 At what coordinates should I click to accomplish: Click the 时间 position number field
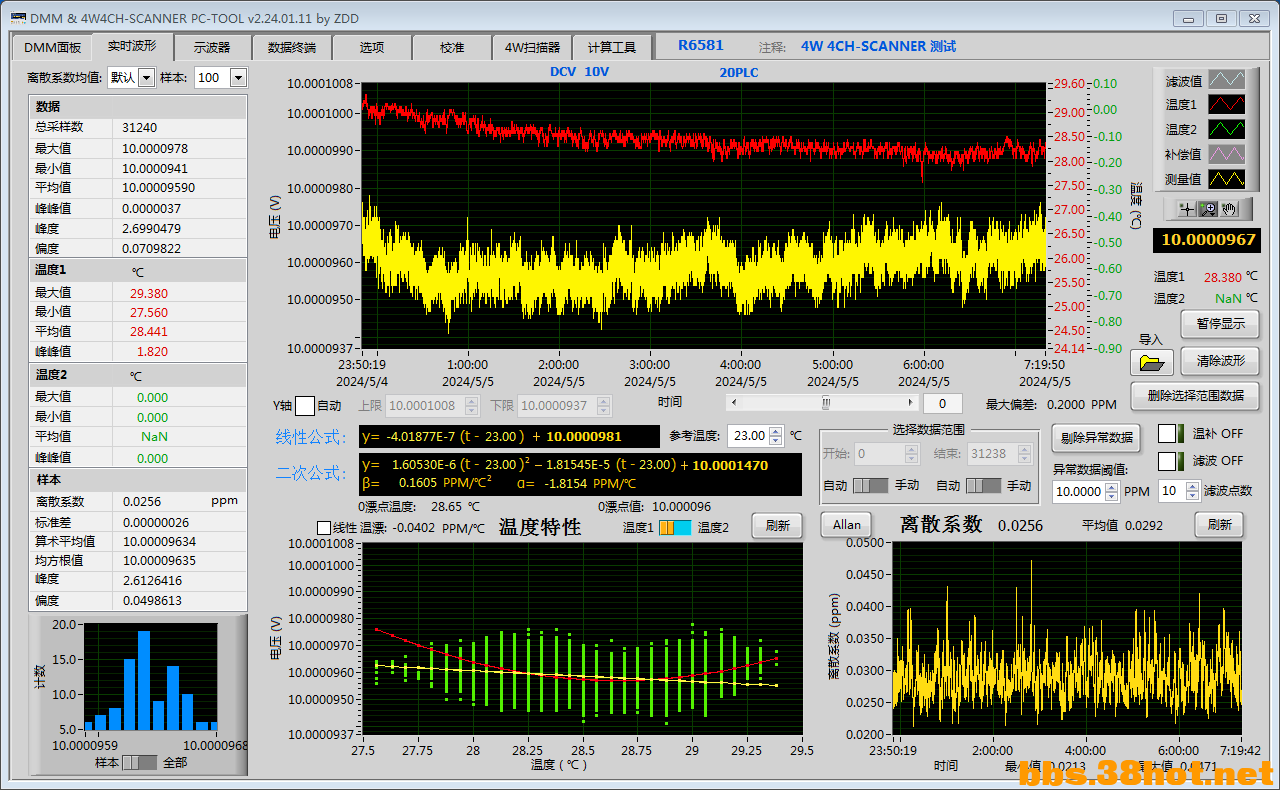pyautogui.click(x=943, y=404)
